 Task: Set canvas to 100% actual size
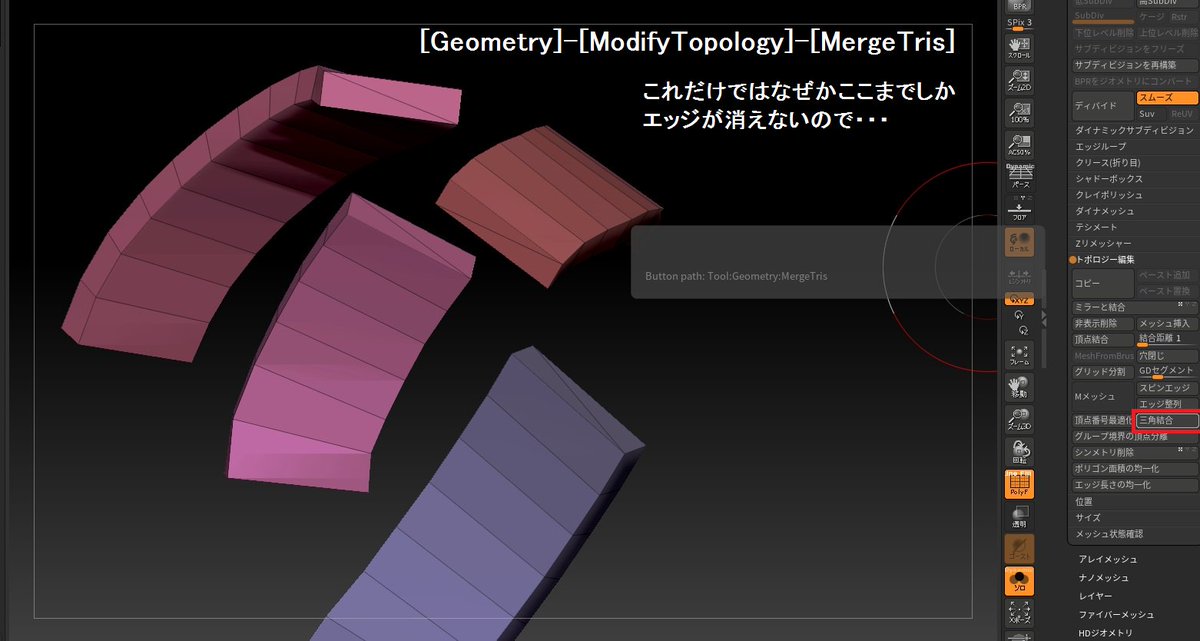pos(1020,112)
